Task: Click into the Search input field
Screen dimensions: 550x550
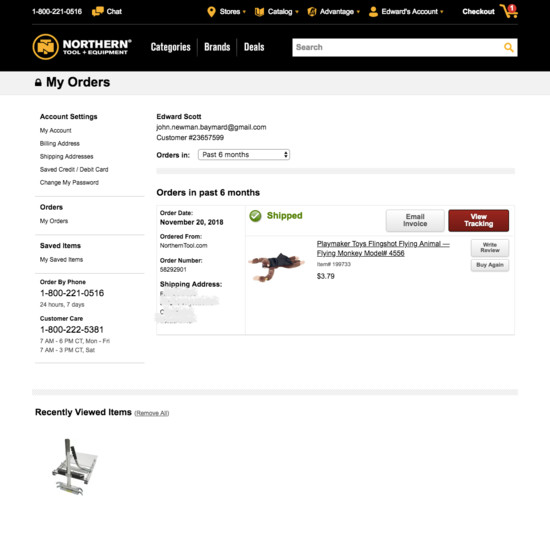Action: (x=398, y=47)
